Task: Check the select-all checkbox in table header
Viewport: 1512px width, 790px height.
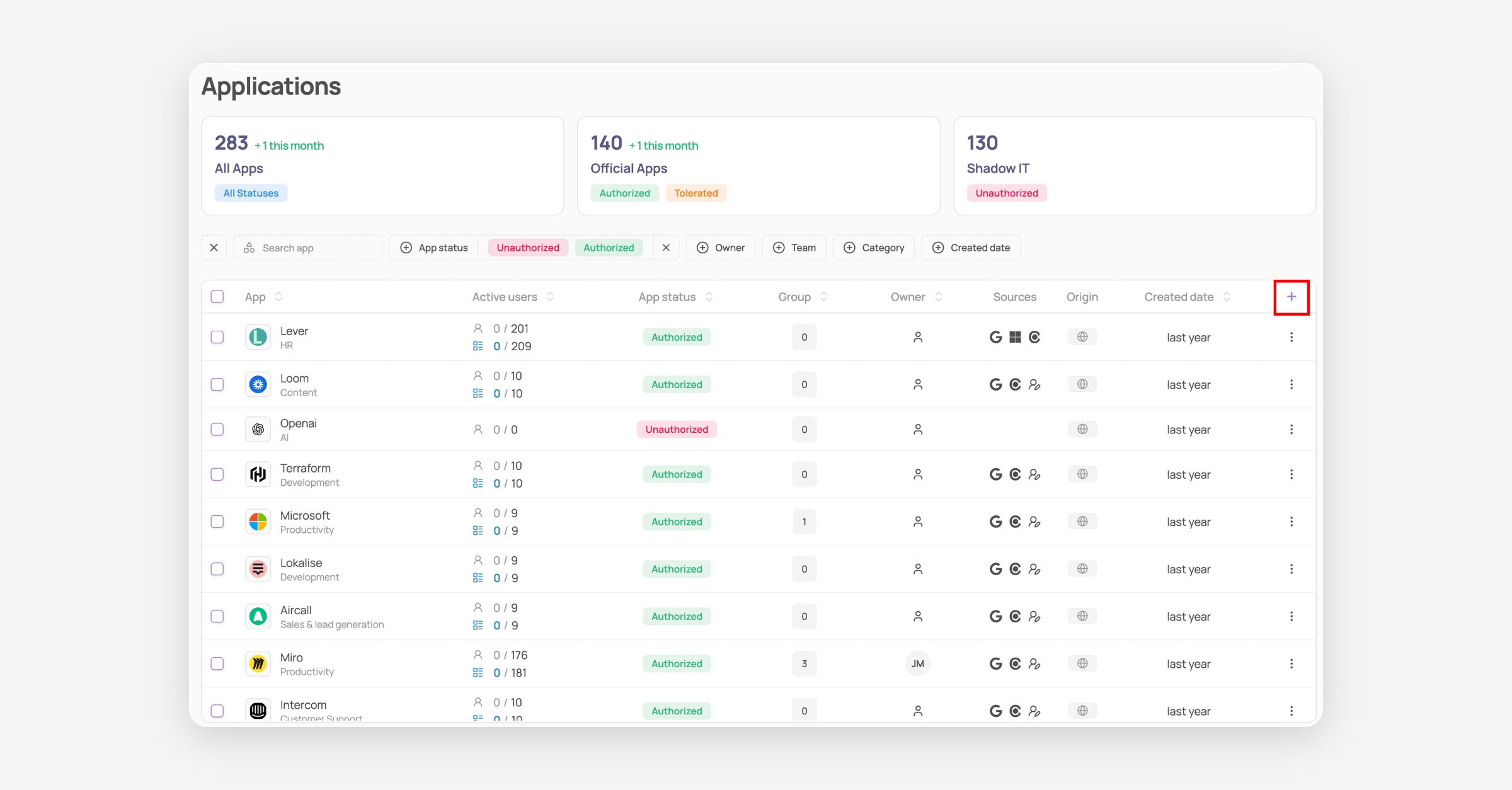Action: 217,297
